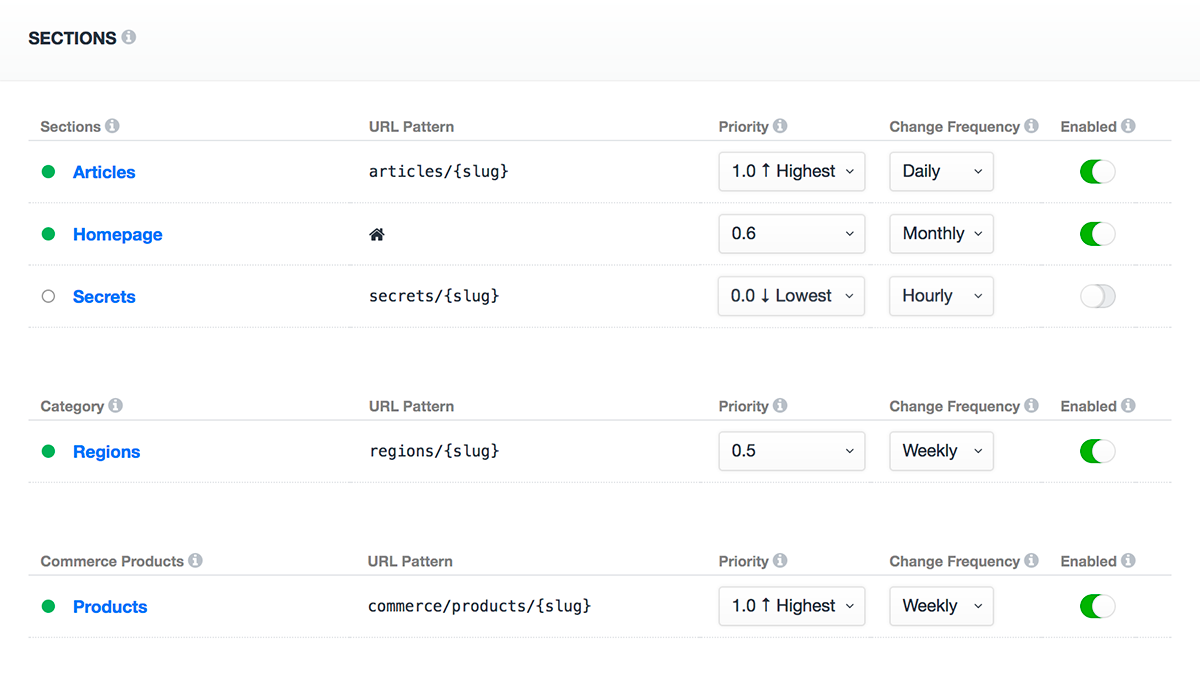
Task: Click the info icon beside SECTIONS heading
Action: [127, 37]
